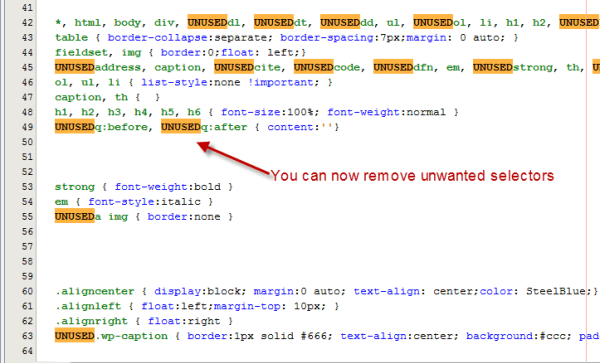Click UNUSED tag before q:before

point(74,127)
